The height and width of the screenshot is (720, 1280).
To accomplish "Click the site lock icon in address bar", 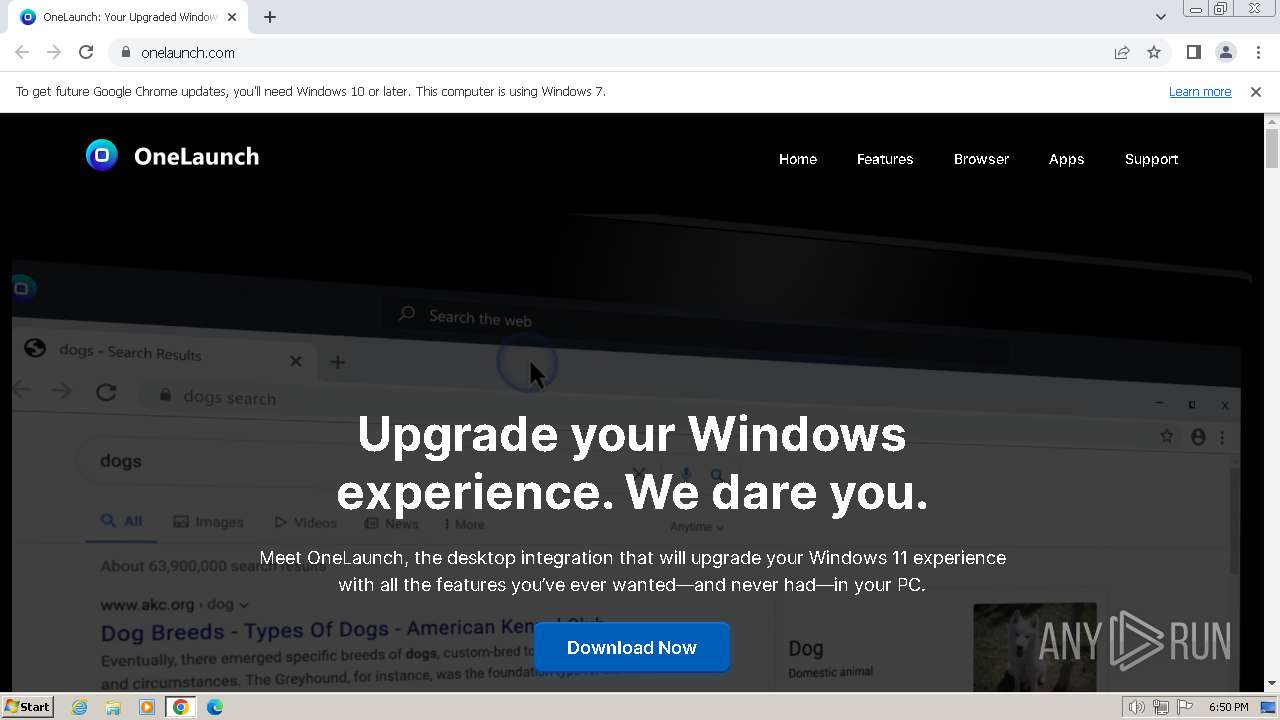I will [x=126, y=52].
